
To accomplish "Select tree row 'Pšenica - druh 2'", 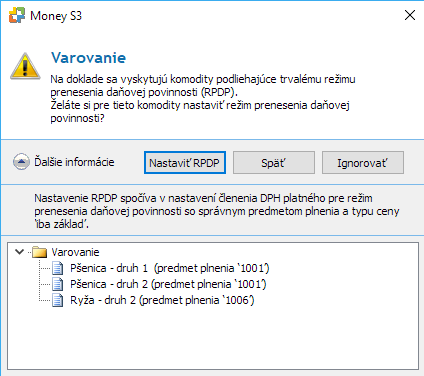I will (168, 284).
